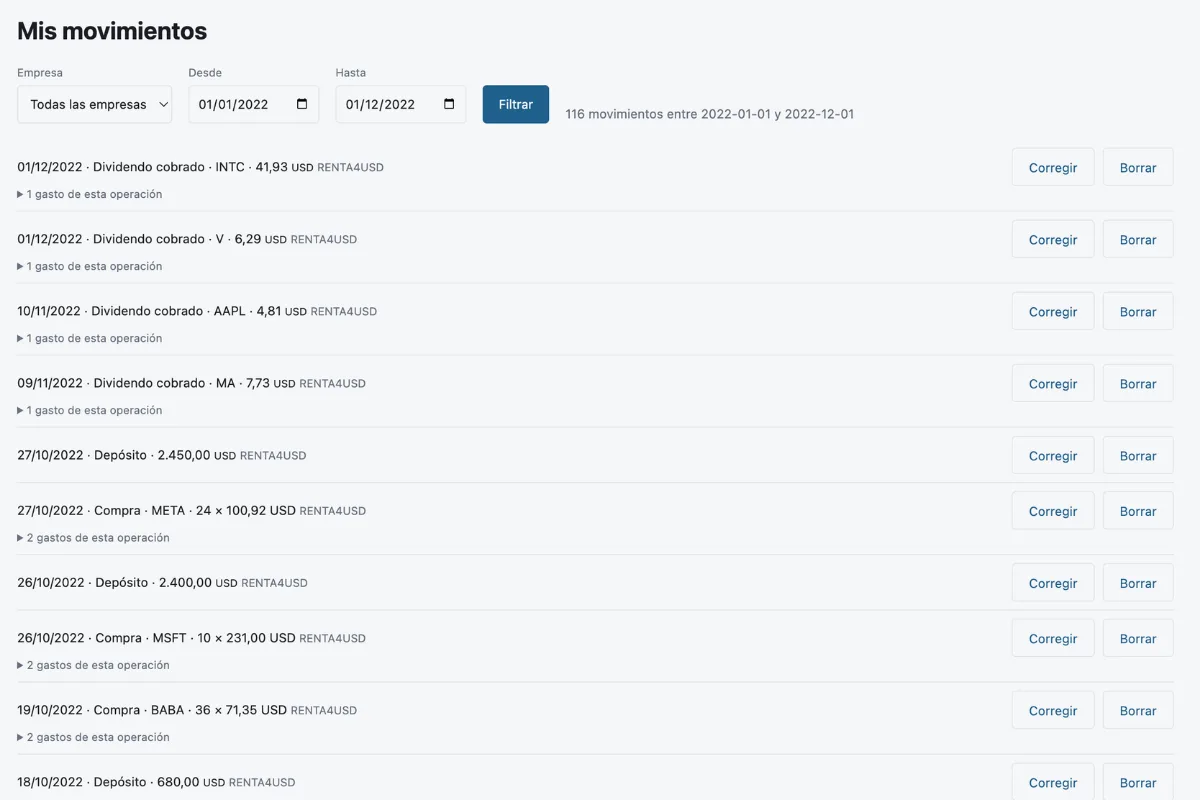Screen dimensions: 1200x800
Task: Borrar the MA dividend movement
Action: tap(1138, 384)
